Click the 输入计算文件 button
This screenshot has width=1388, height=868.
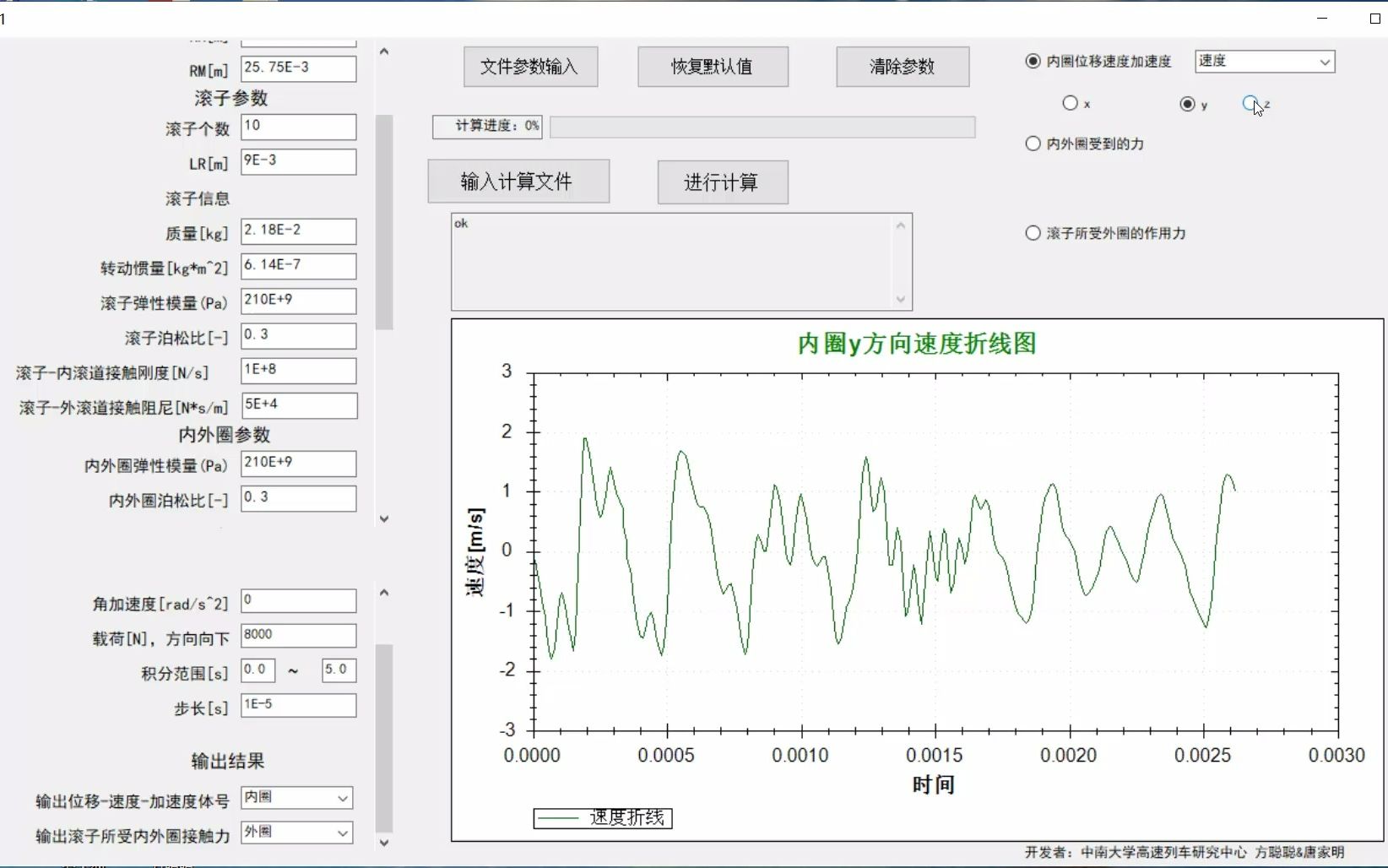518,182
